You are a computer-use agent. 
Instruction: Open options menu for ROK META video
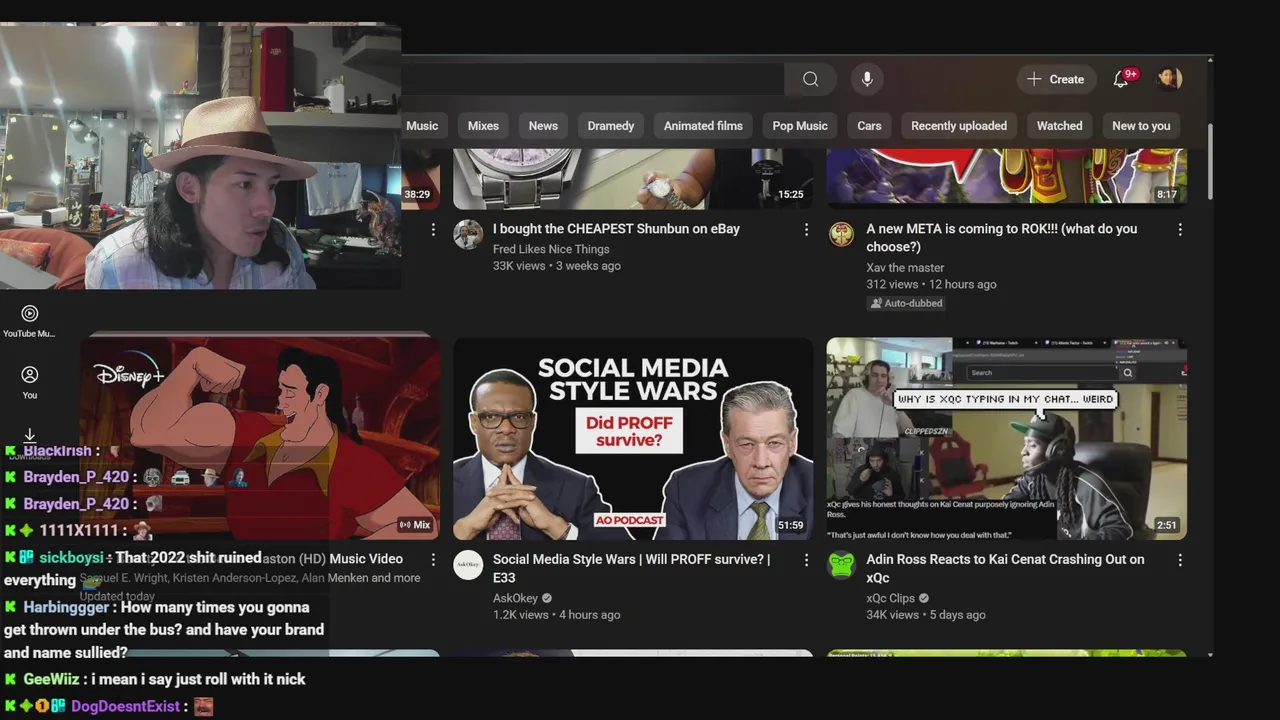(x=1180, y=230)
